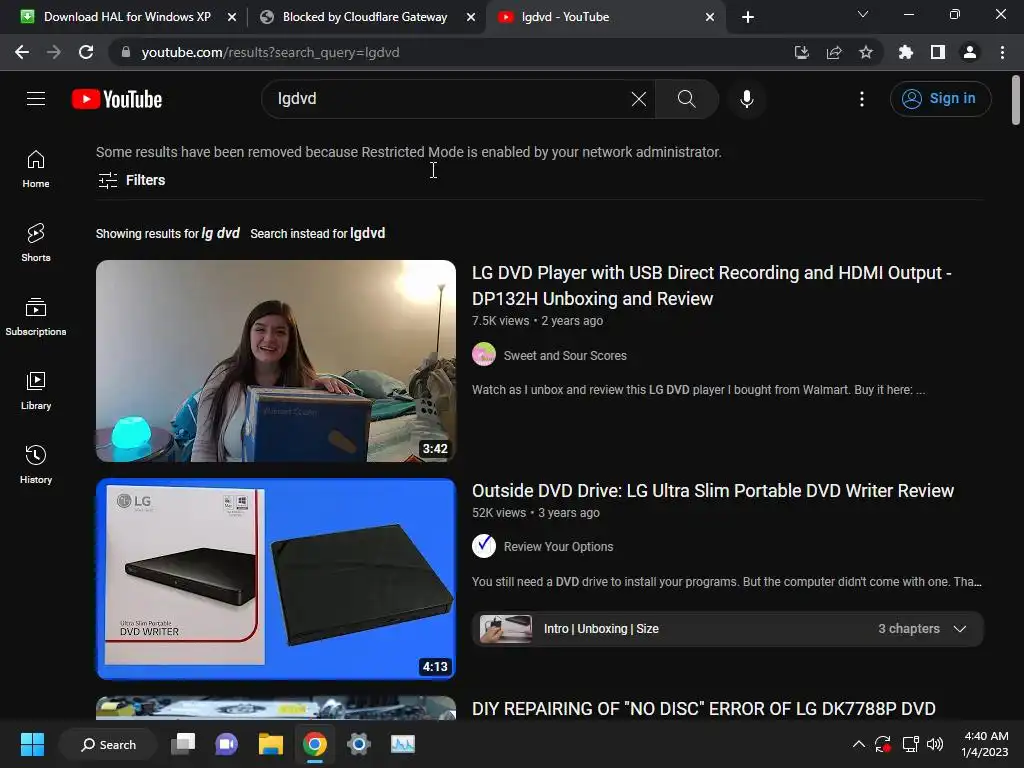Open Shorts in the sidebar
Image resolution: width=1024 pixels, height=768 pixels.
[36, 243]
